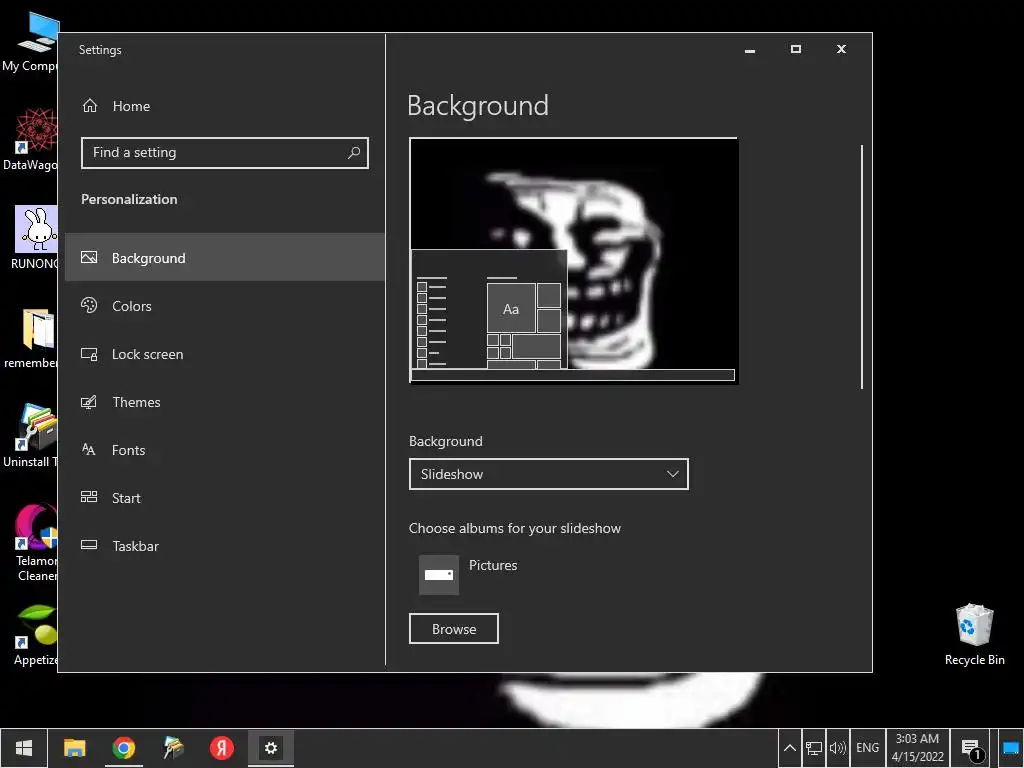Screen dimensions: 1024x768
Task: Click the Settings page scrollbar
Action: coord(862,266)
